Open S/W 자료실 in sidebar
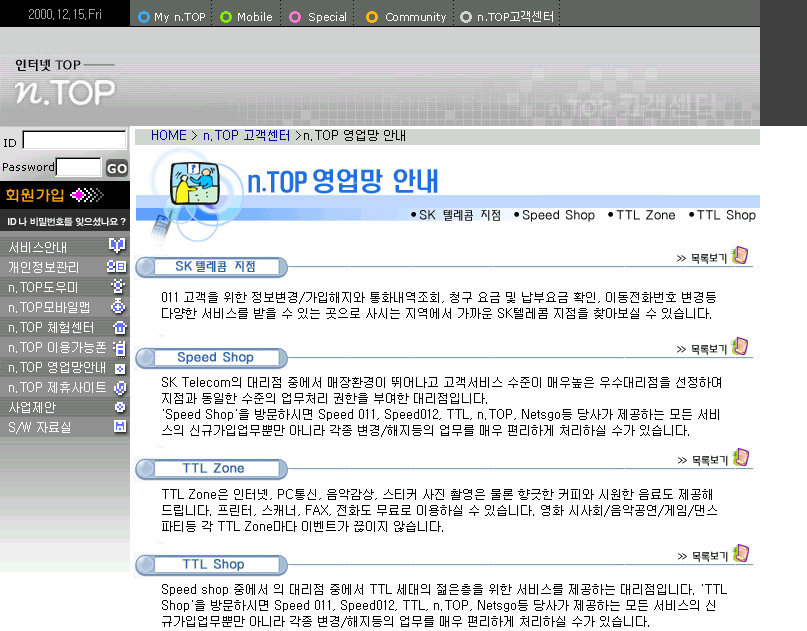This screenshot has width=807, height=631. click(40, 428)
